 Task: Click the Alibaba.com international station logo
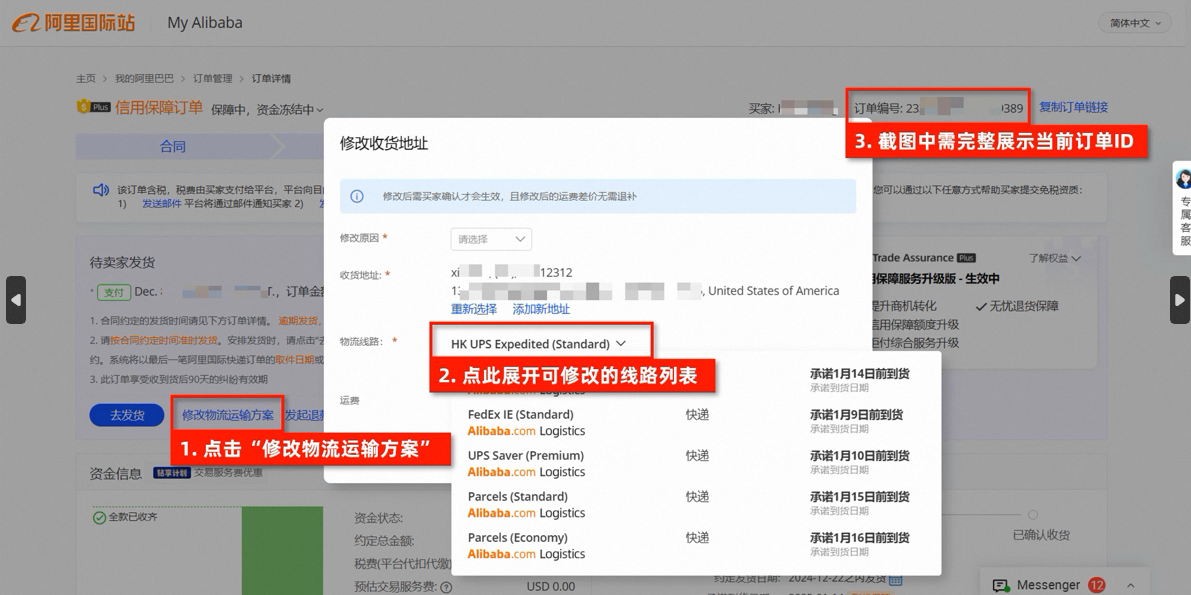74,23
